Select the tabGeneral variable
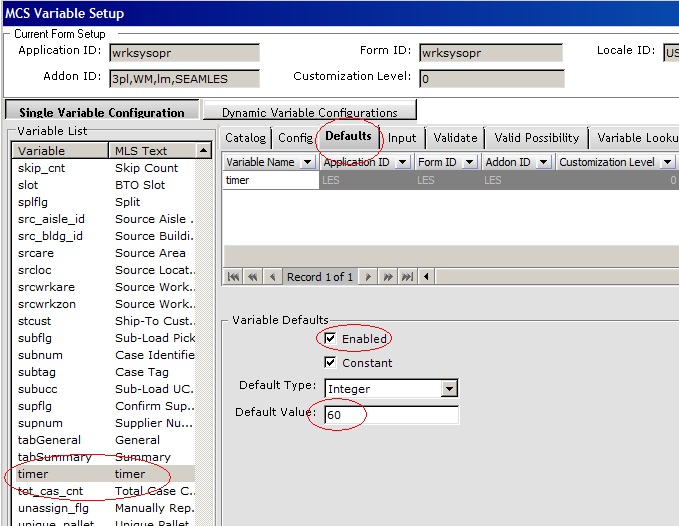The width and height of the screenshot is (679, 526). click(104, 440)
